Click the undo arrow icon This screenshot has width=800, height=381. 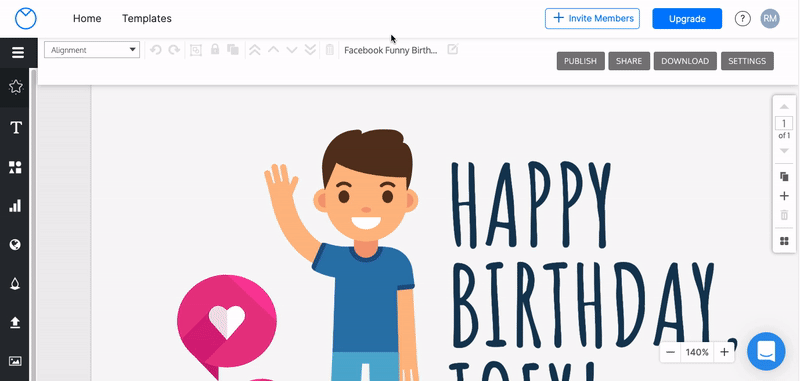(156, 50)
